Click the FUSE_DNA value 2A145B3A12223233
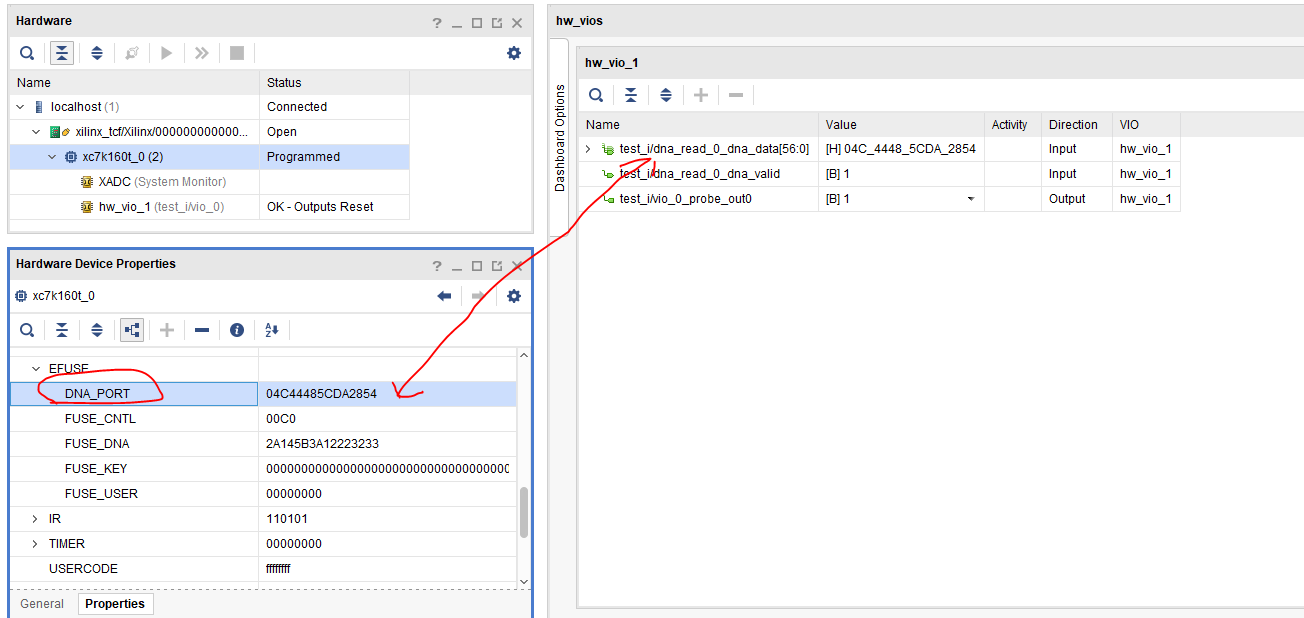This screenshot has width=1304, height=618. [322, 444]
